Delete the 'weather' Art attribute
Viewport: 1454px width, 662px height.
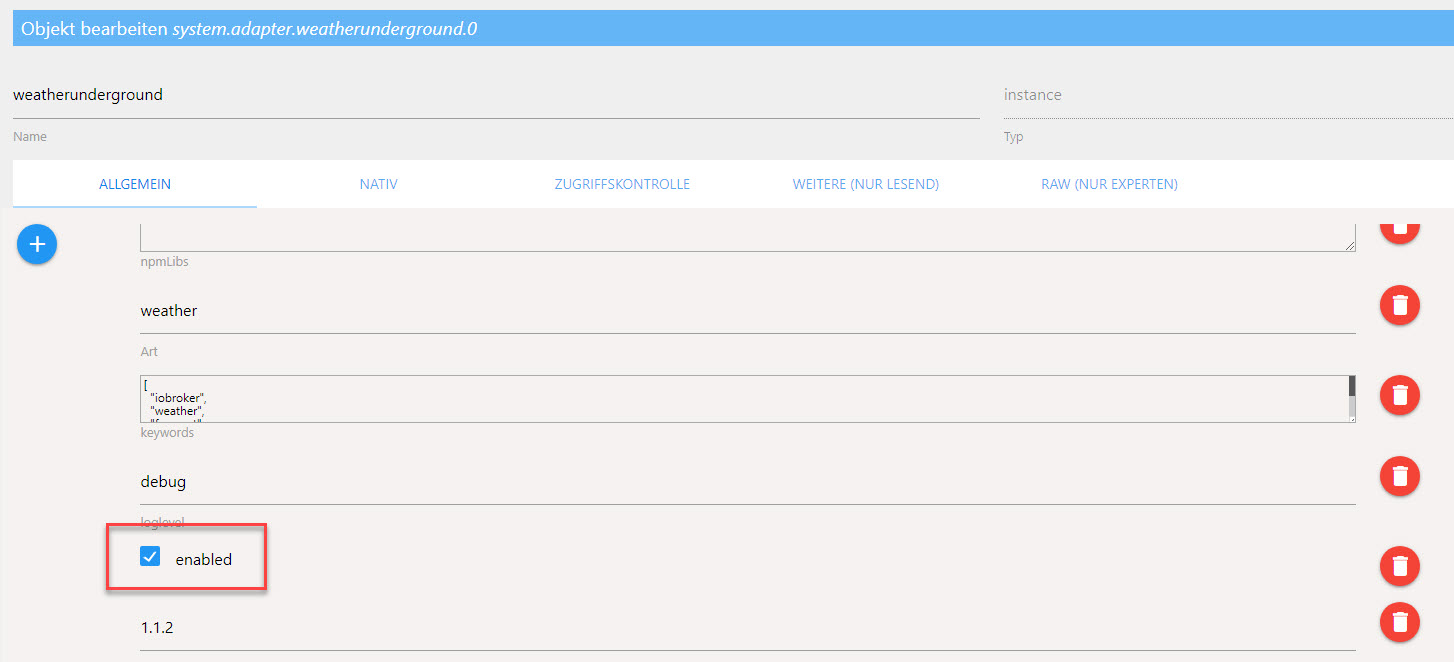point(1400,306)
